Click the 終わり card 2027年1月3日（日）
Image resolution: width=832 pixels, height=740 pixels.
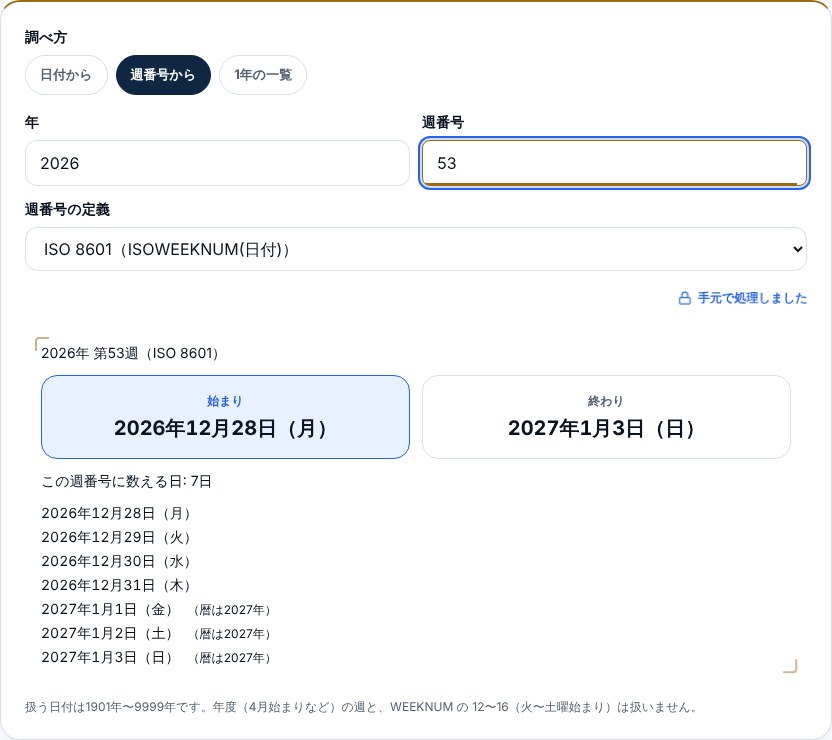[x=606, y=417]
